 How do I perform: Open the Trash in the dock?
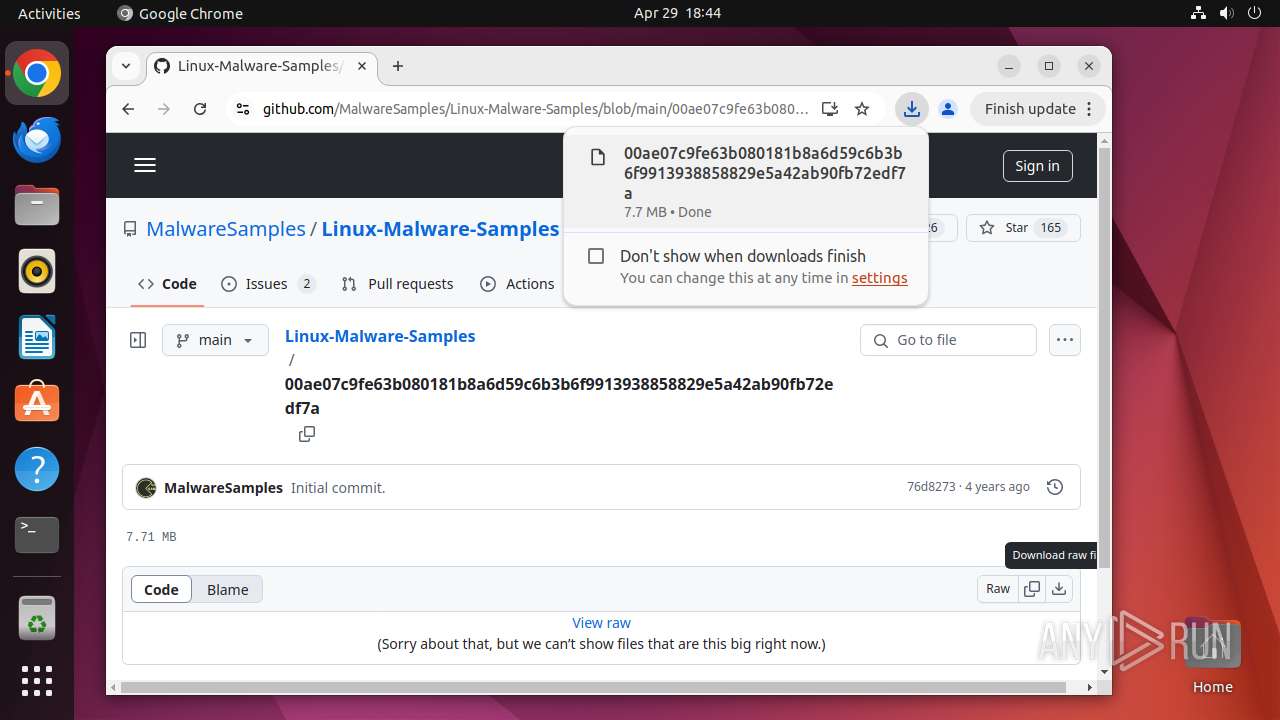37,618
